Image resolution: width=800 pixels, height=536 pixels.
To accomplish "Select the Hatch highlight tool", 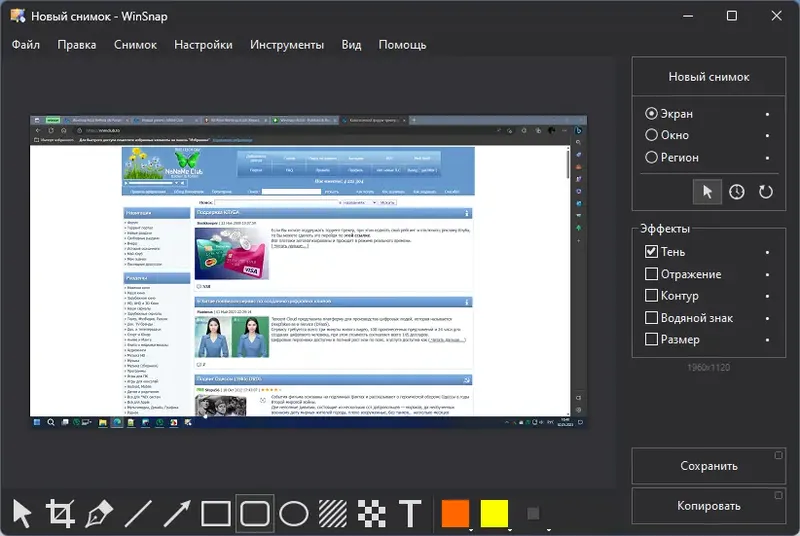I will pyautogui.click(x=333, y=513).
